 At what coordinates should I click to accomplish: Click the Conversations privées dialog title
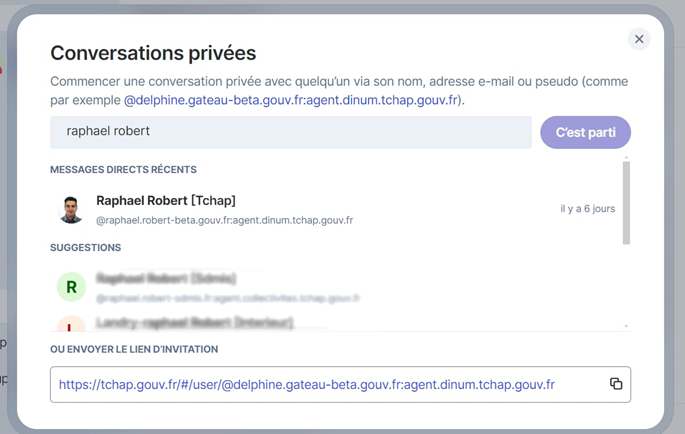(153, 53)
